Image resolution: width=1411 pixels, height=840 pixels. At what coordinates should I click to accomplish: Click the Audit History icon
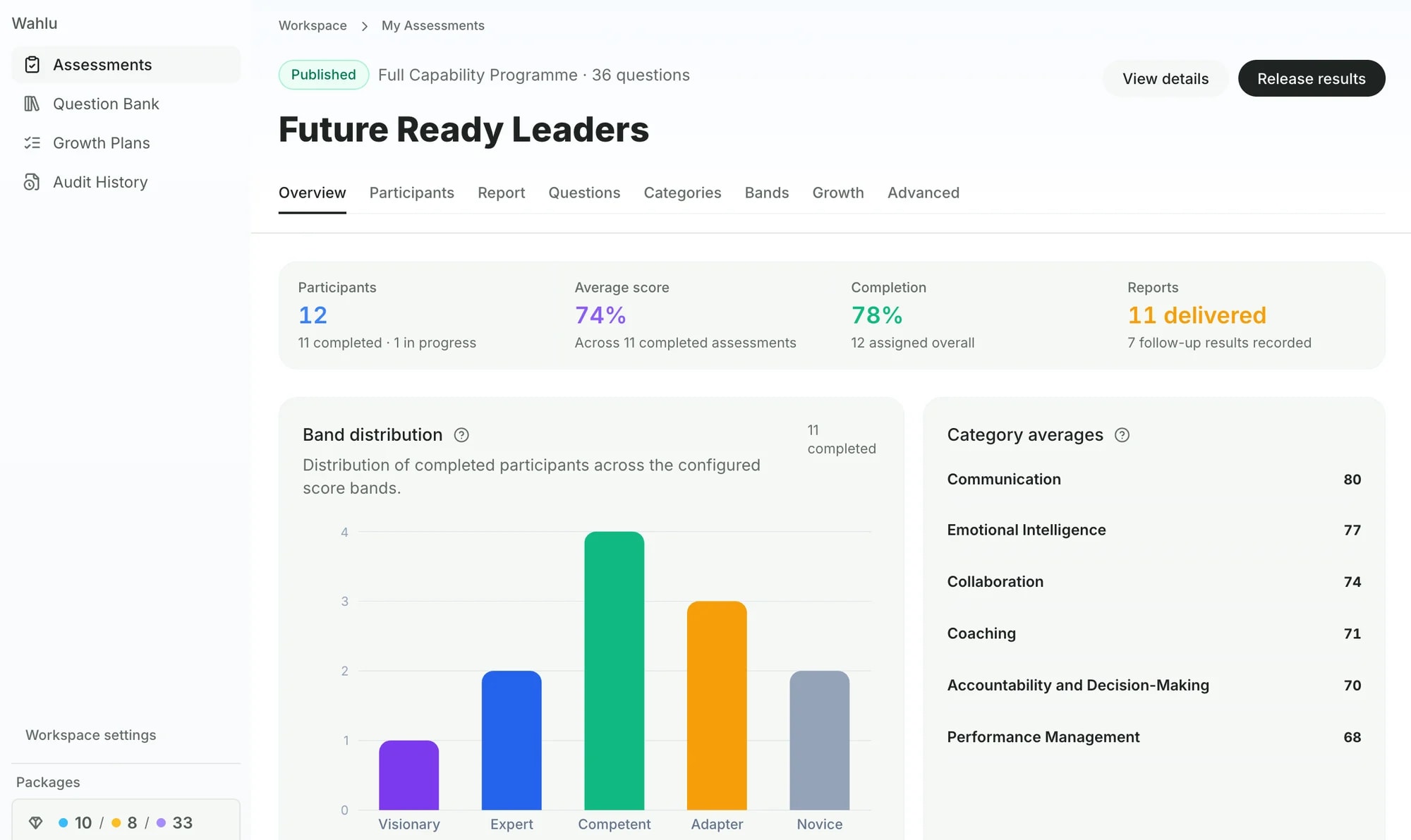coord(32,182)
